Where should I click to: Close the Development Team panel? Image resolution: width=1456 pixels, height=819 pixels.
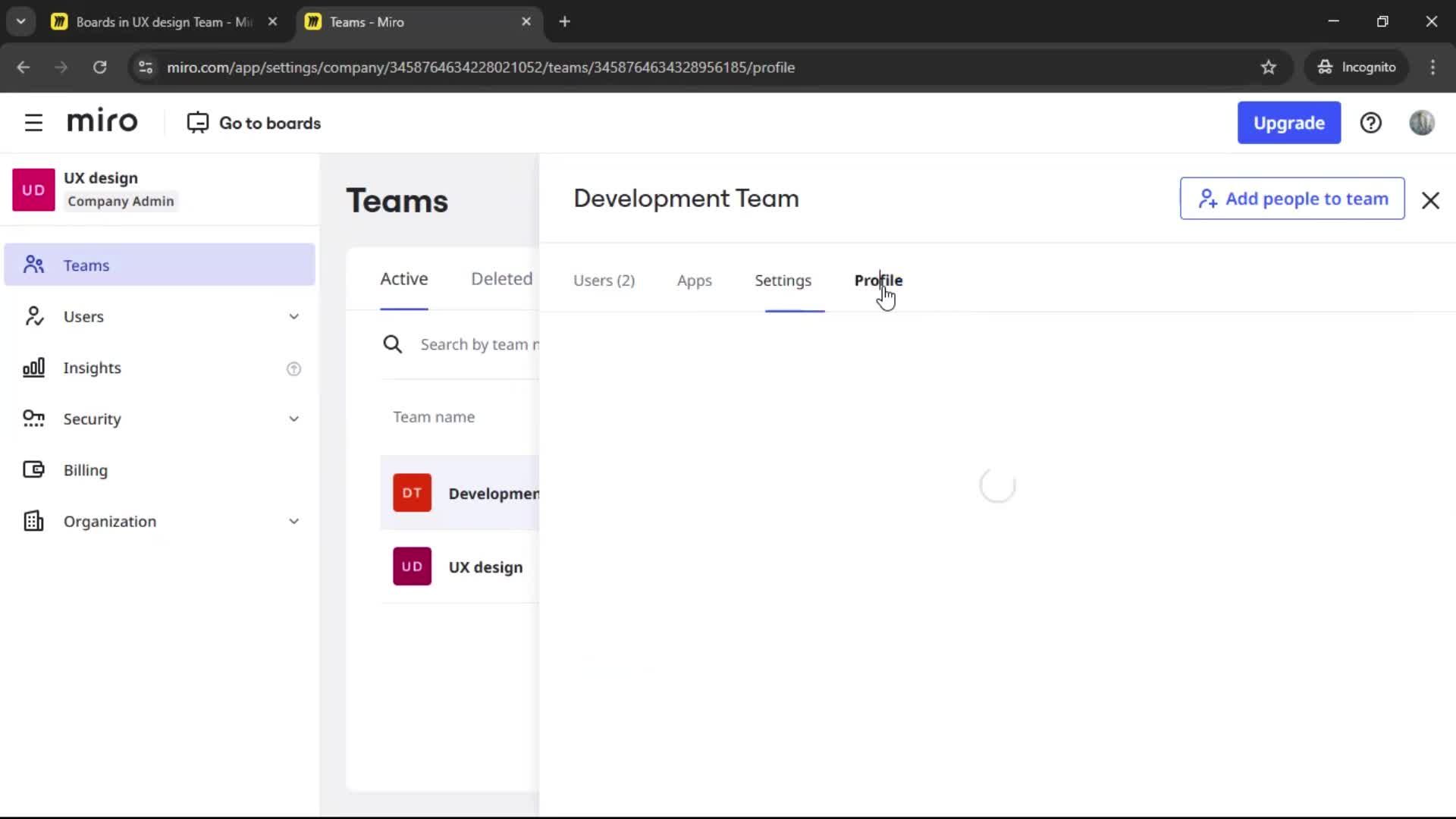click(x=1430, y=200)
